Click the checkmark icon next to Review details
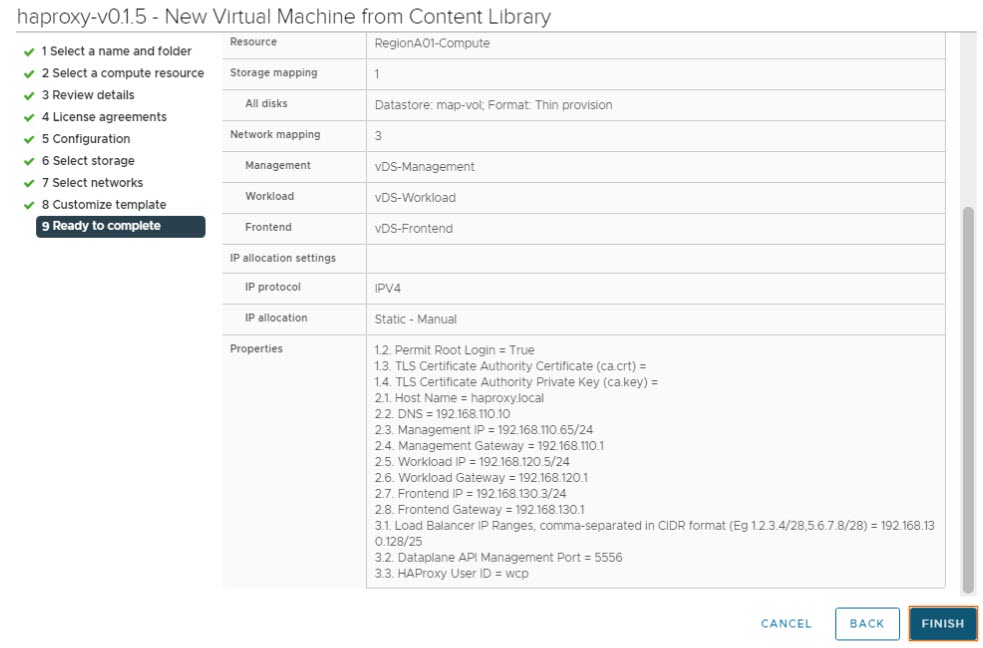The width and height of the screenshot is (983, 648). (x=29, y=96)
